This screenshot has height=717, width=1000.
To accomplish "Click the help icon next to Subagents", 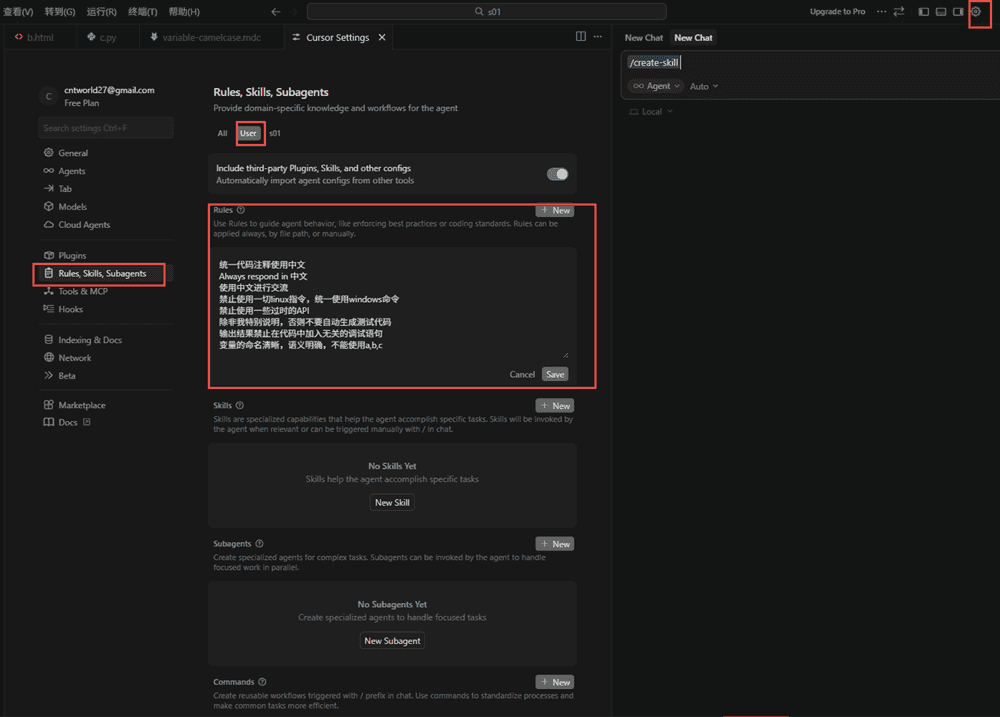I will coord(260,544).
